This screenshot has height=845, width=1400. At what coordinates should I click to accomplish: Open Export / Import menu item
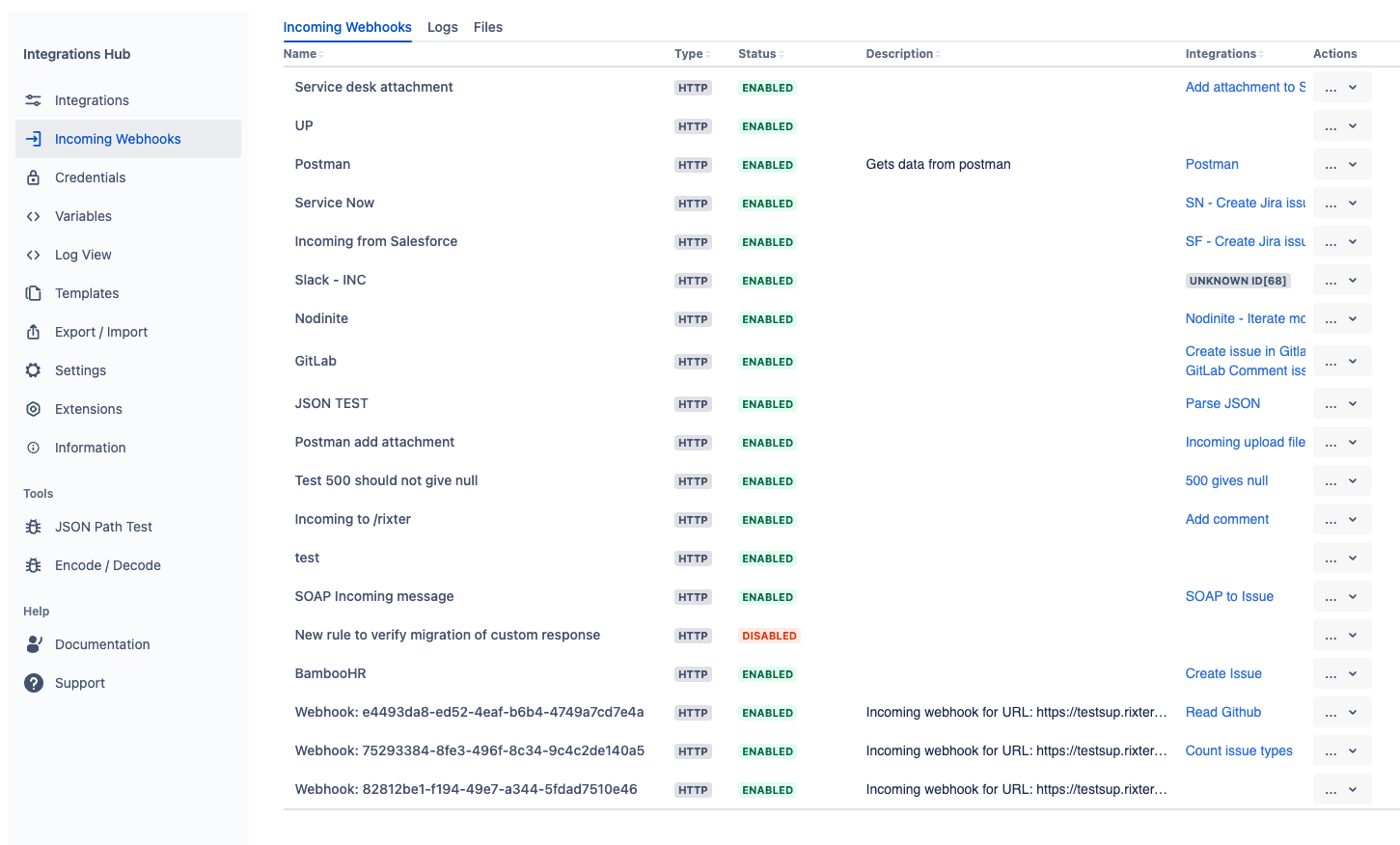tap(128, 332)
